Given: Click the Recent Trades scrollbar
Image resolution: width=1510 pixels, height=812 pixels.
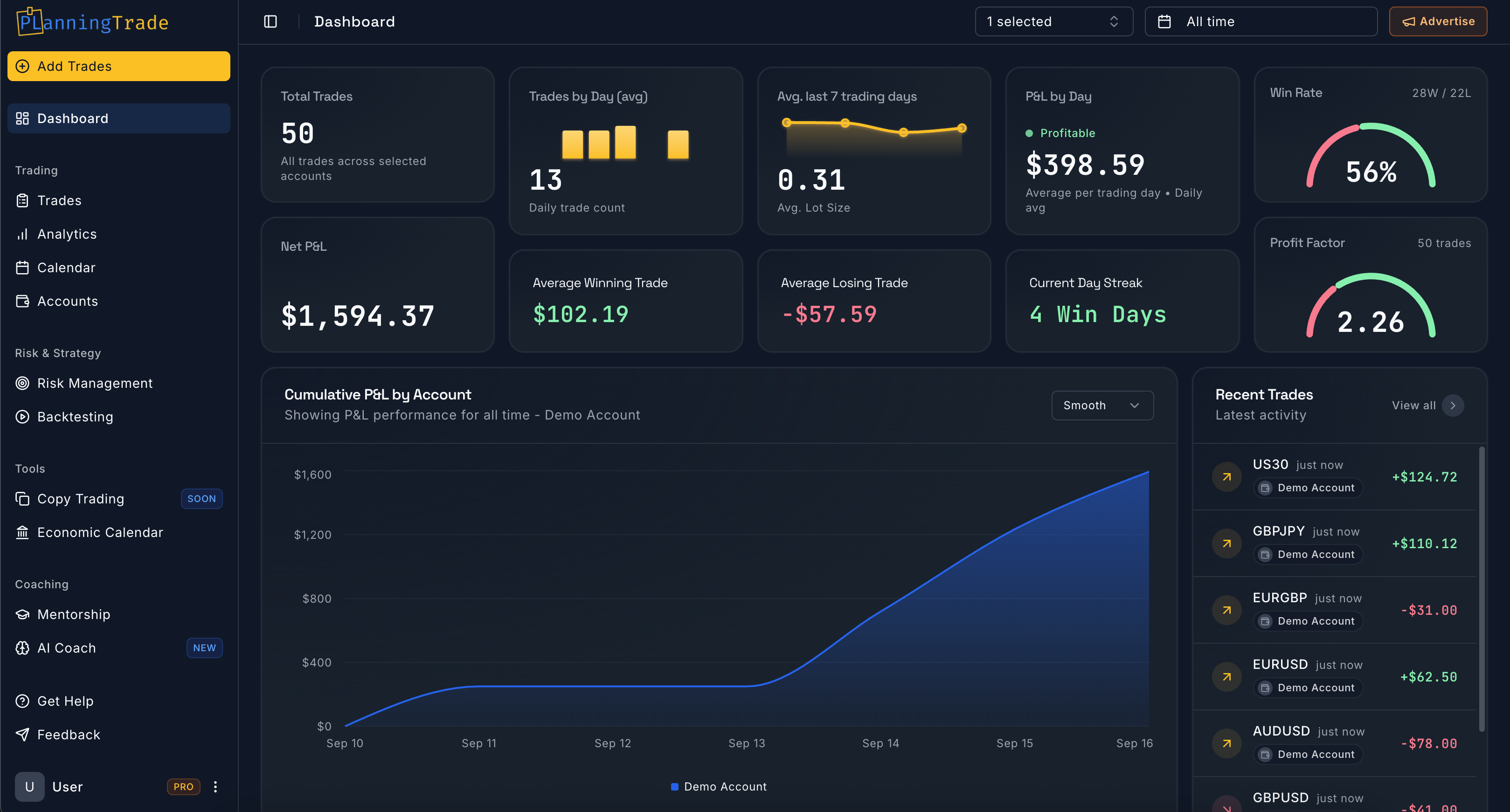Looking at the screenshot, I should coord(1481,589).
